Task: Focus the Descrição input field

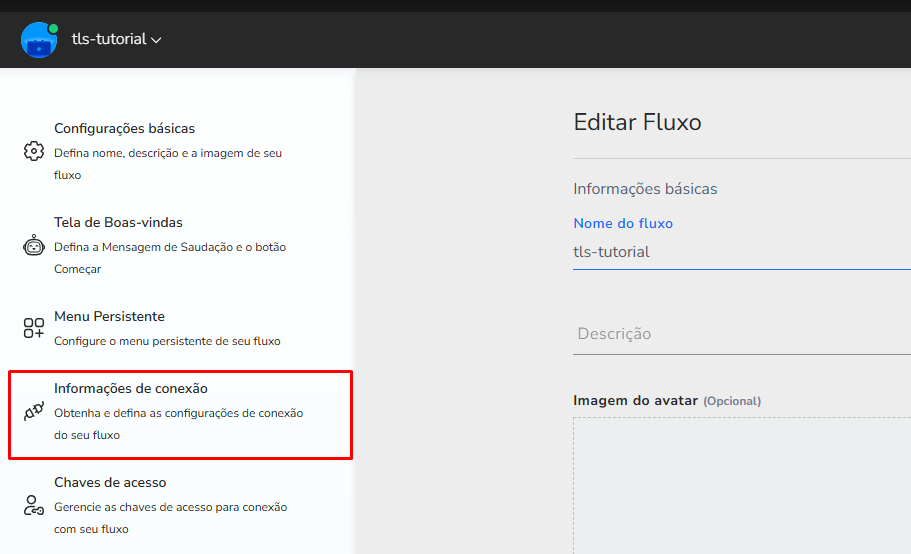Action: [x=740, y=334]
